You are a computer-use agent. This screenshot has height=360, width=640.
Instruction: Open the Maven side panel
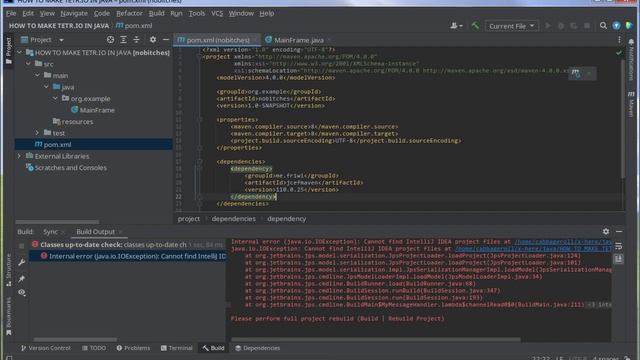coord(631,104)
